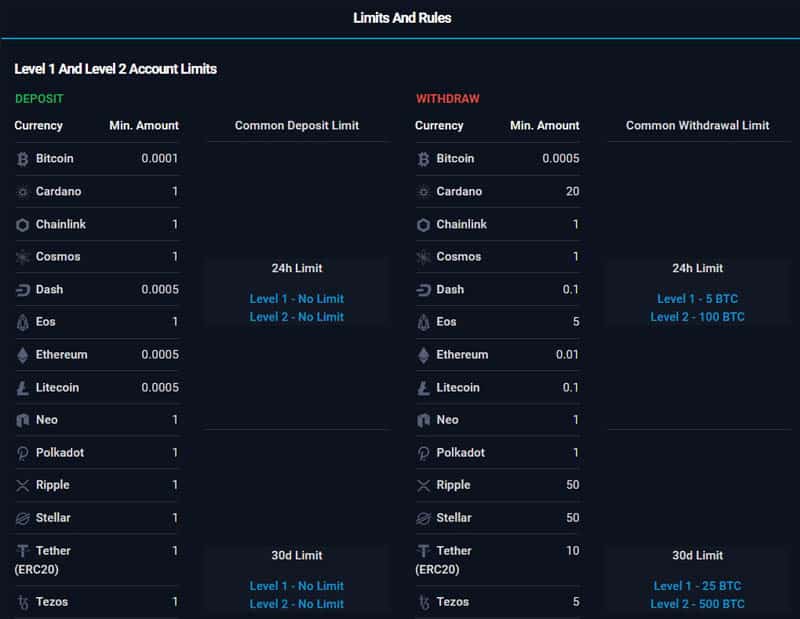Click the green DEPOSIT section heading
The image size is (800, 619).
(39, 99)
